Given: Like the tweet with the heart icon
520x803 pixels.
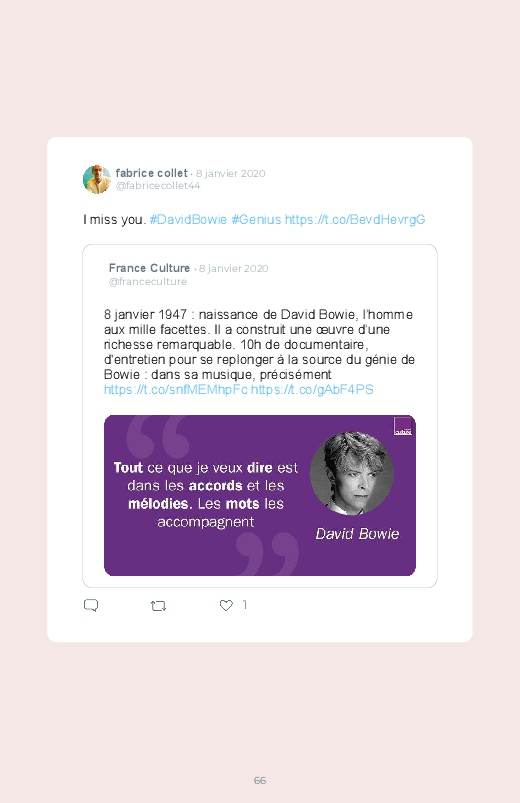Looking at the screenshot, I should click(x=226, y=605).
